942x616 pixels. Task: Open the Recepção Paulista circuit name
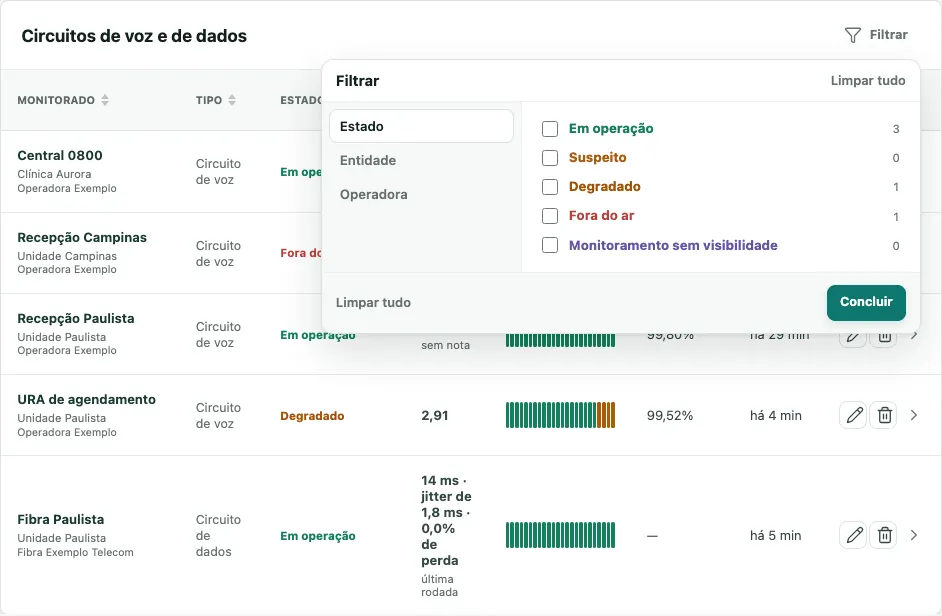click(76, 319)
